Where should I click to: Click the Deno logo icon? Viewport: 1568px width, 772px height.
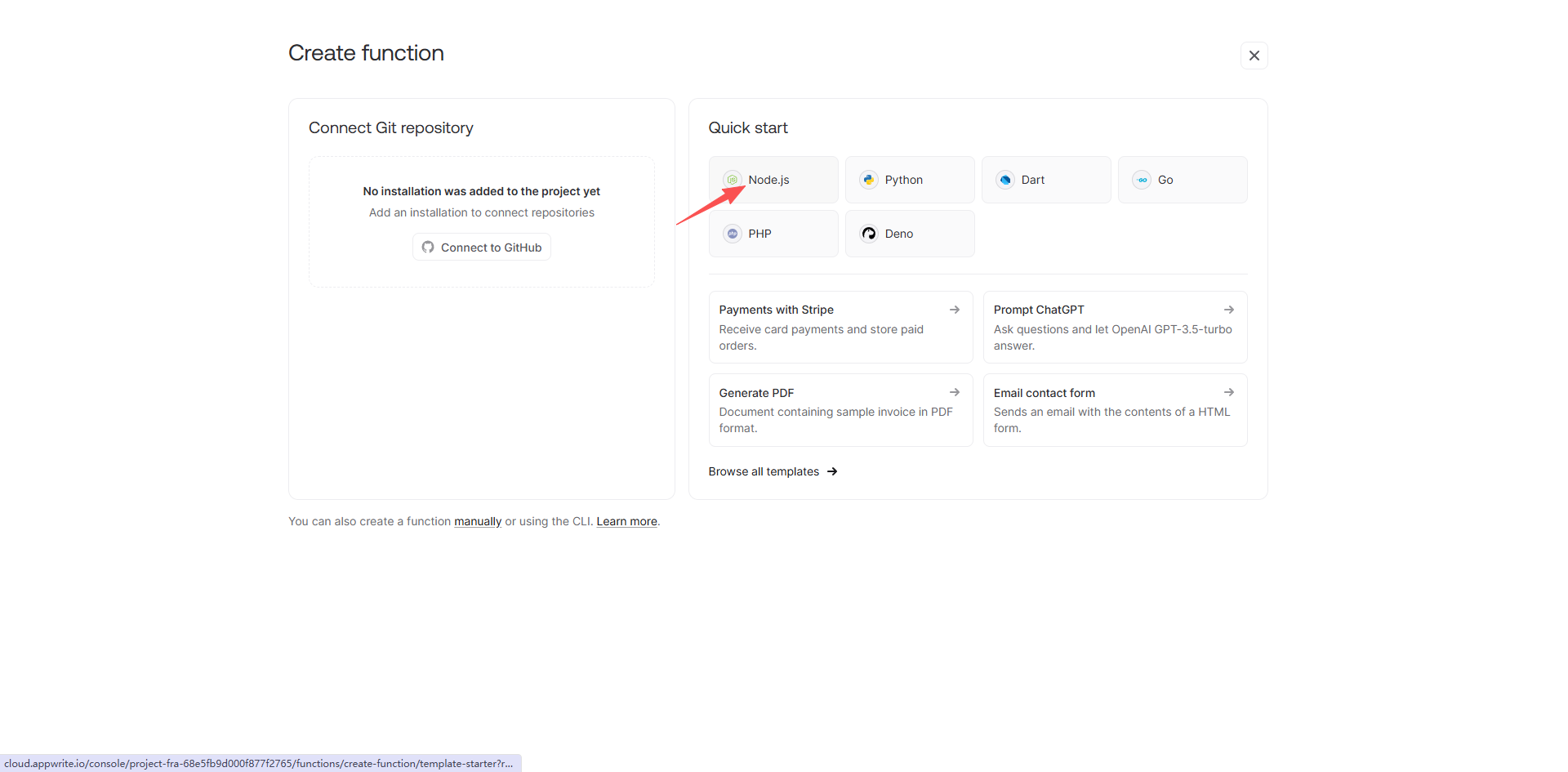[x=869, y=234]
